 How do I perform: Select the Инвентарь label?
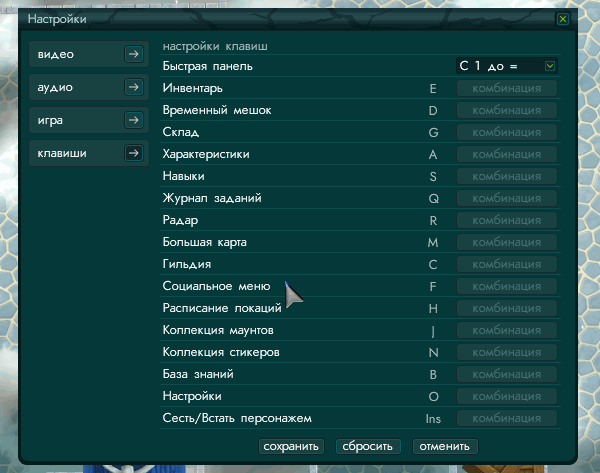(192, 88)
